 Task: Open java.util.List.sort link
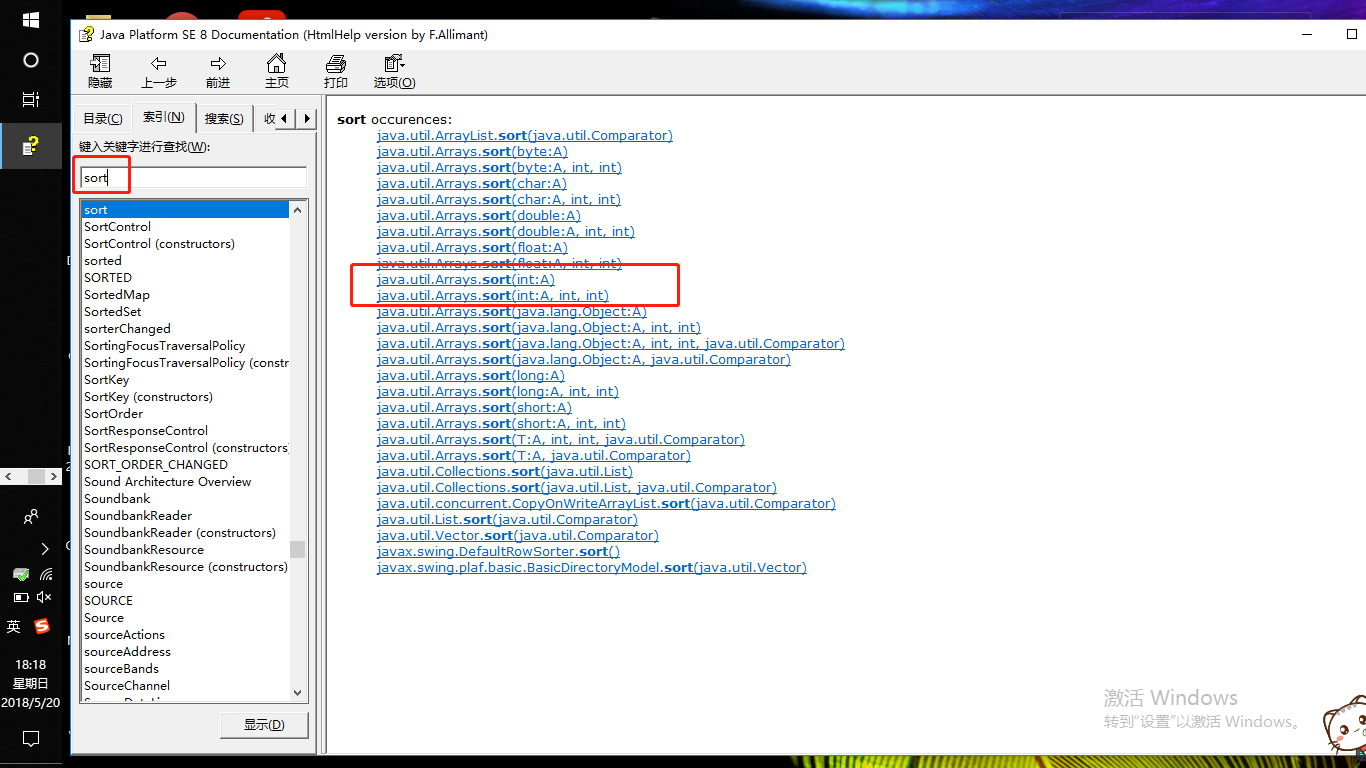pyautogui.click(x=507, y=520)
